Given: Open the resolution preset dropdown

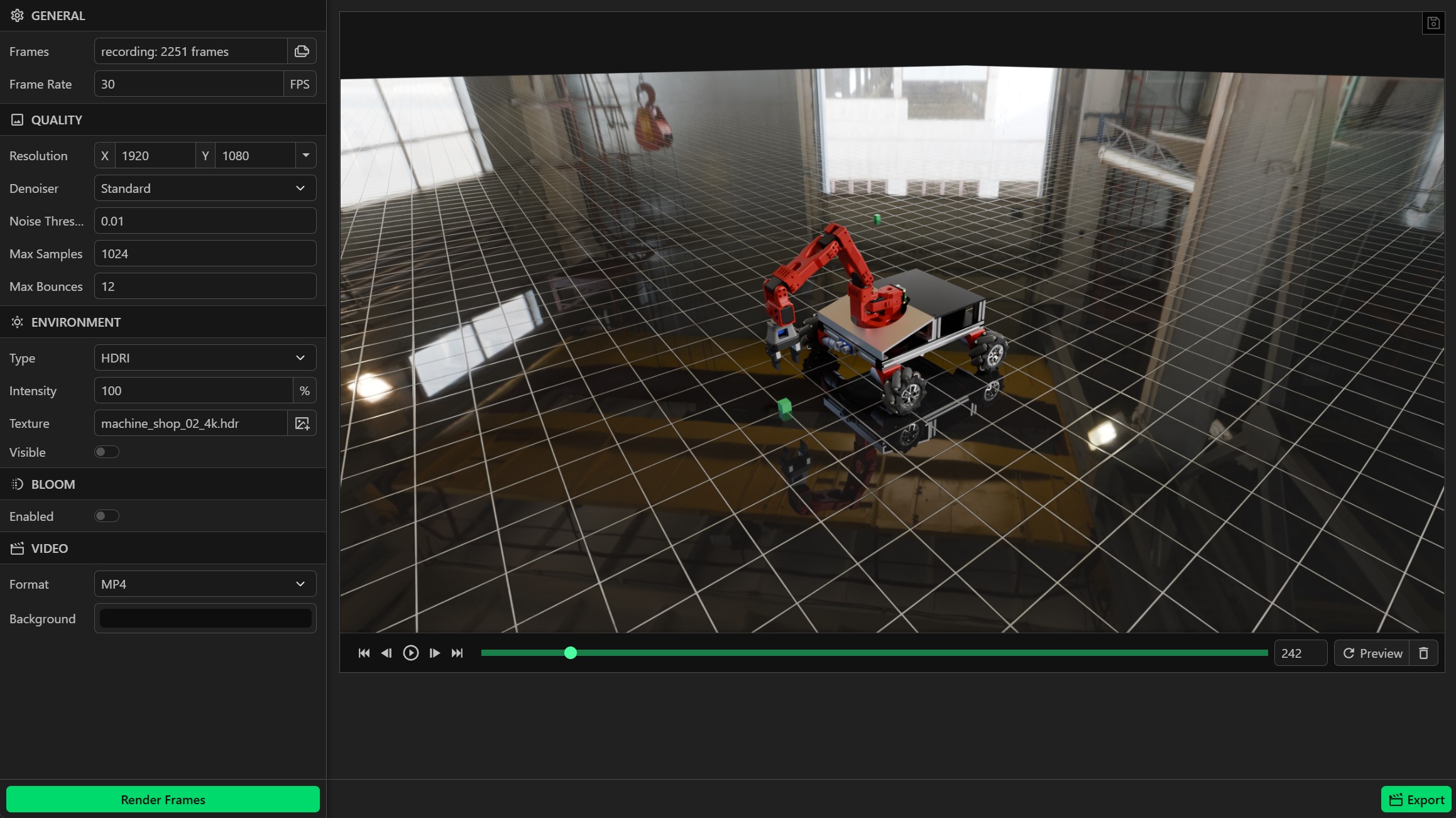Looking at the screenshot, I should (305, 155).
